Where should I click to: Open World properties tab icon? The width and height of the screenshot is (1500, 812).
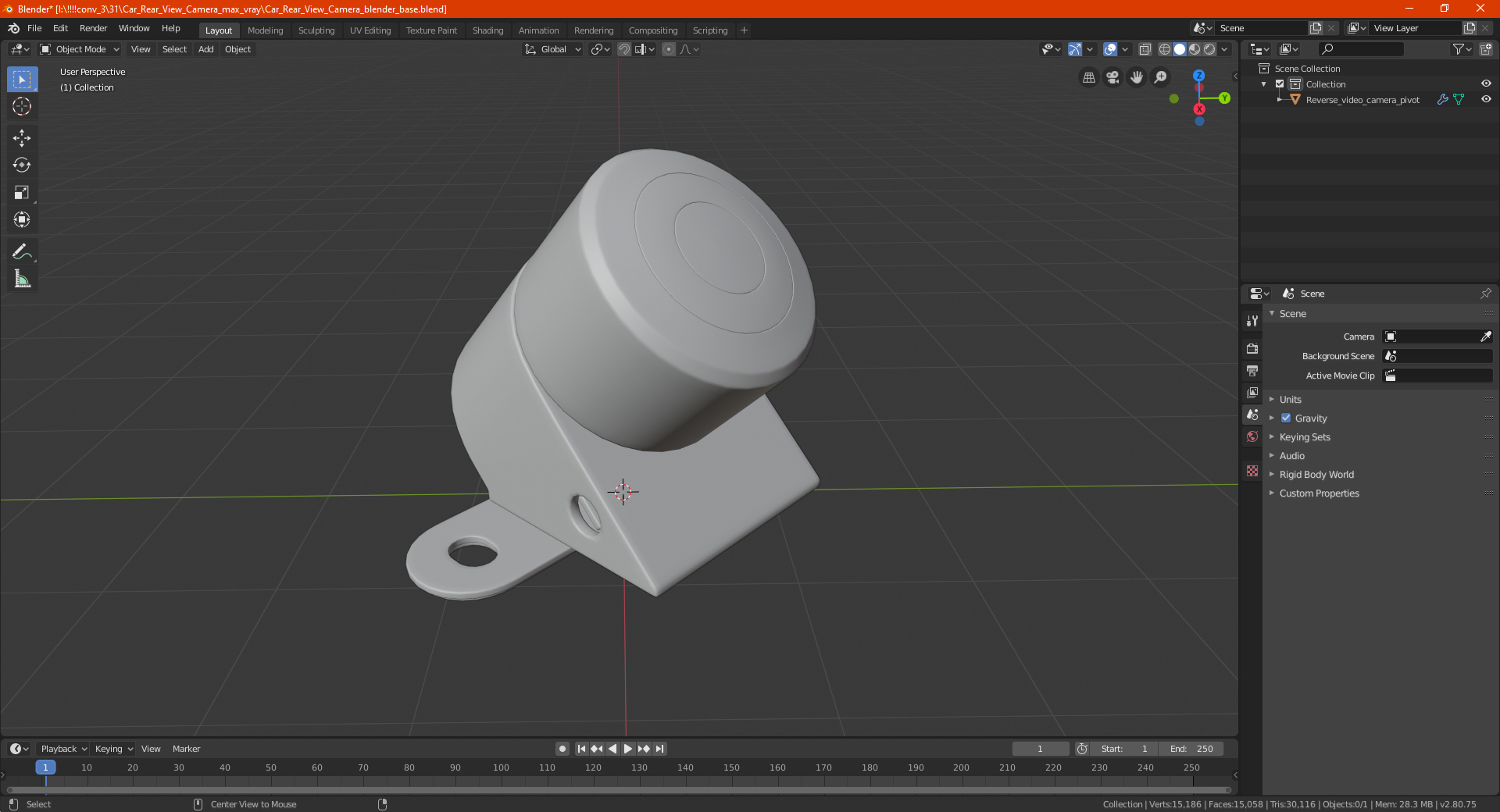(x=1252, y=436)
